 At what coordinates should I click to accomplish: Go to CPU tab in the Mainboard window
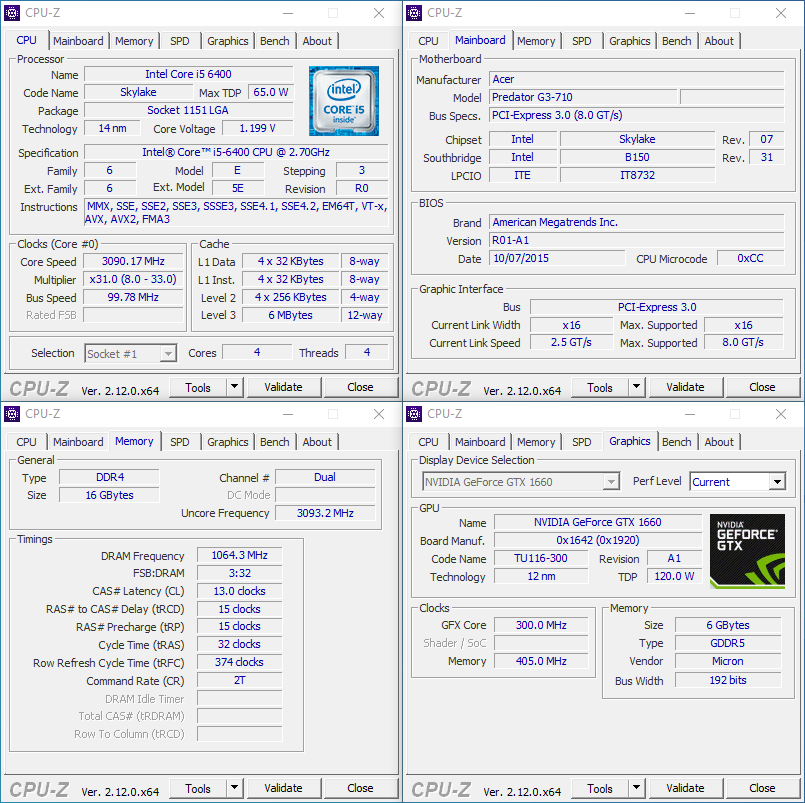(428, 41)
